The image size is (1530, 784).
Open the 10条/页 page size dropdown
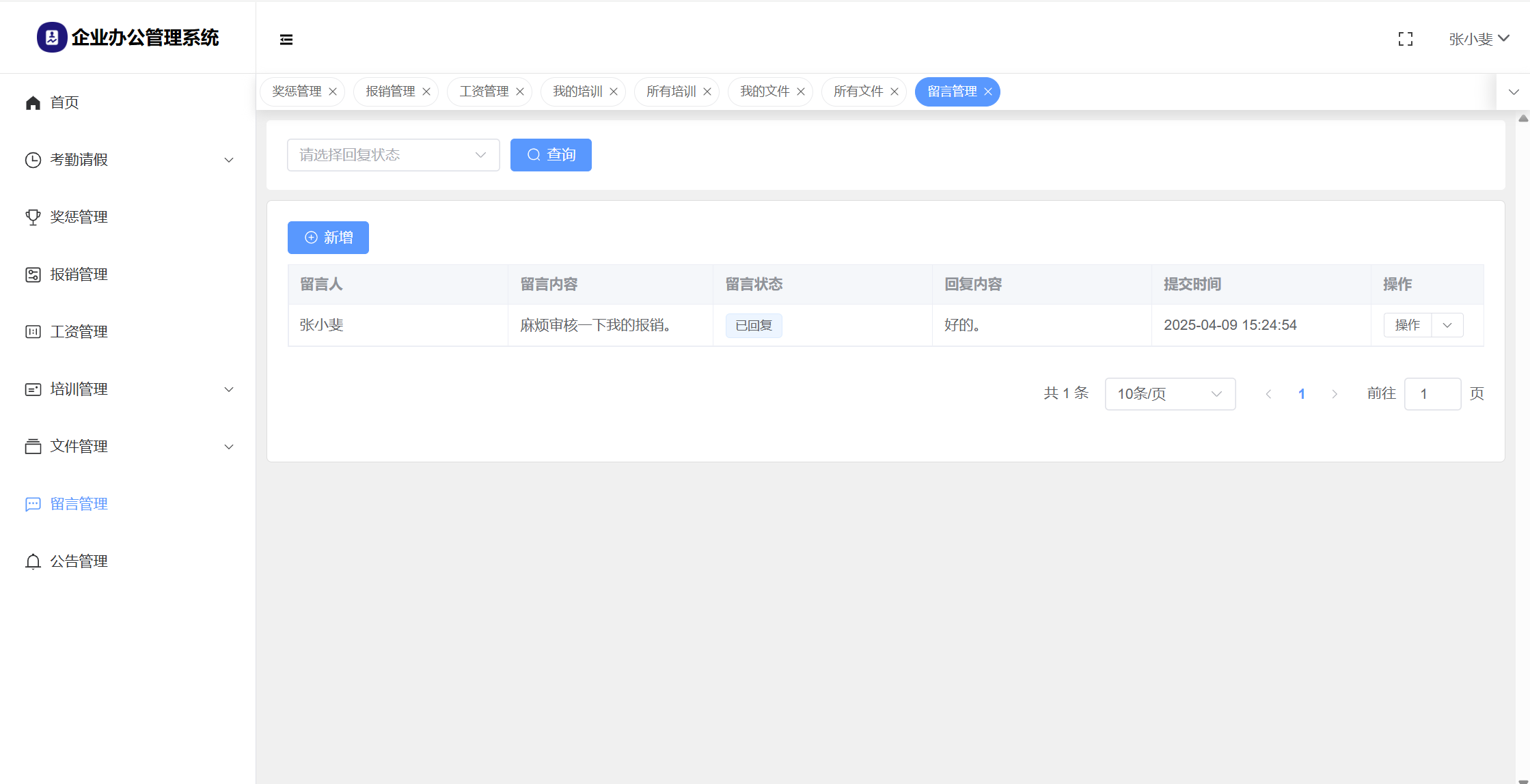pos(1169,394)
